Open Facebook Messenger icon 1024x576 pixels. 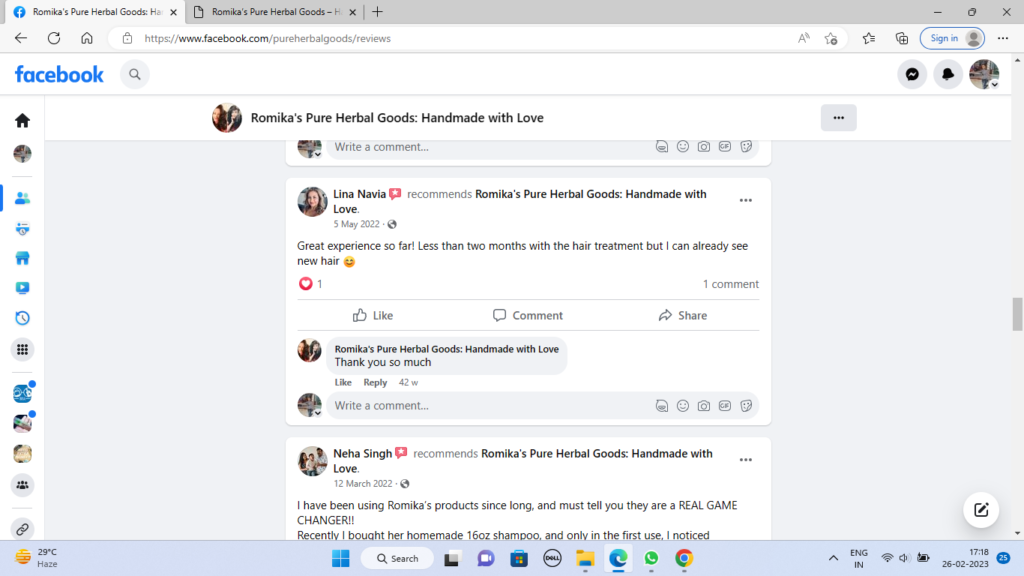tap(912, 74)
